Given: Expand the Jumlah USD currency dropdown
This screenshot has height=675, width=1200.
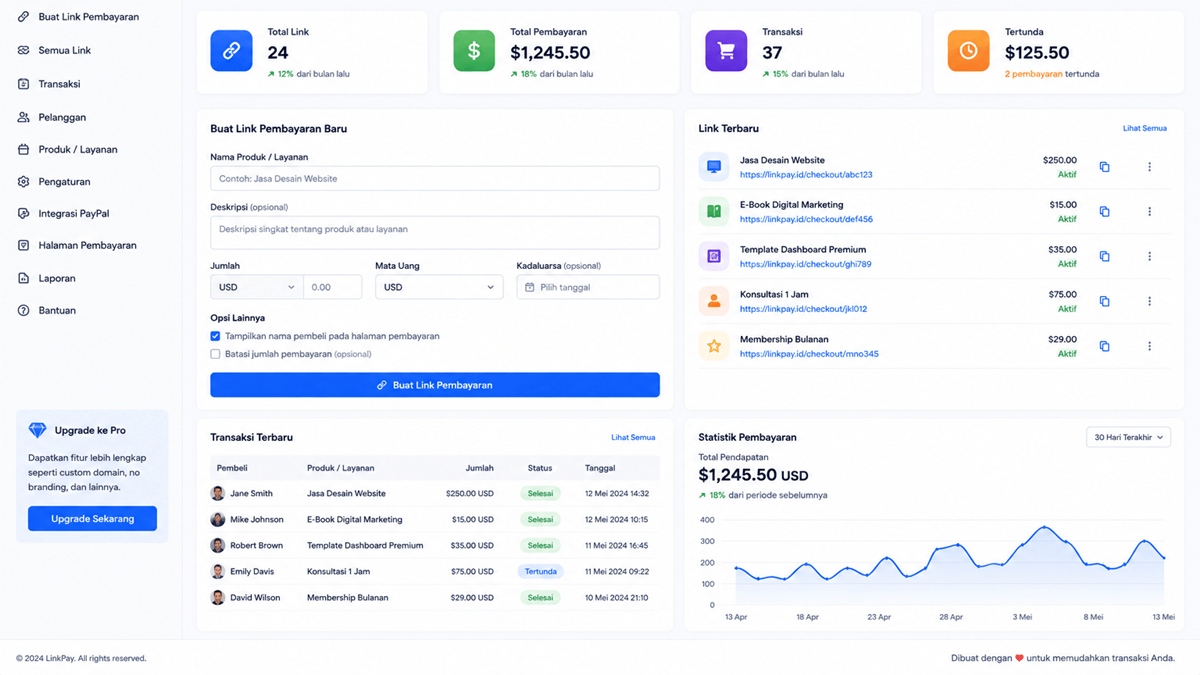Looking at the screenshot, I should pos(256,287).
